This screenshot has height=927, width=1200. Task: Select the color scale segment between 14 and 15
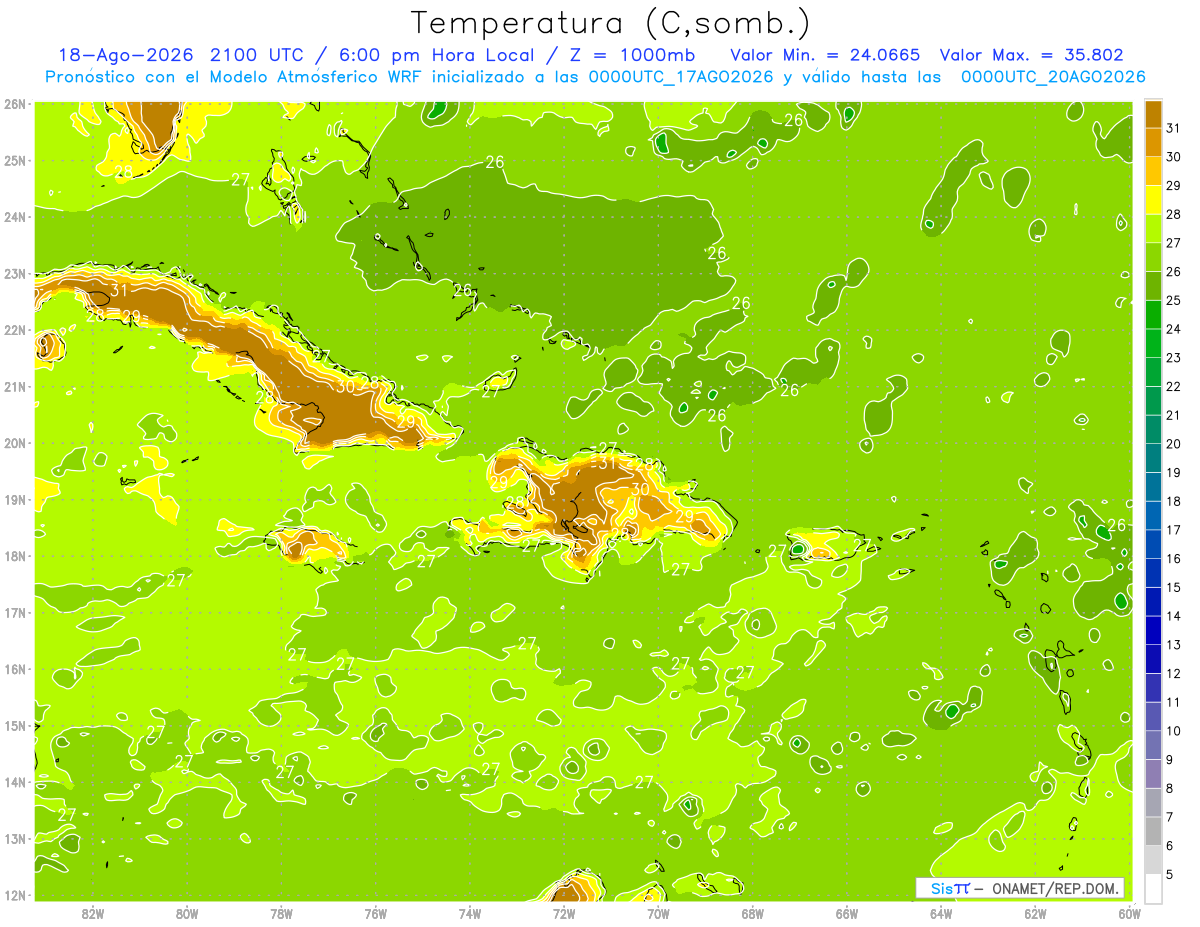(x=1153, y=601)
